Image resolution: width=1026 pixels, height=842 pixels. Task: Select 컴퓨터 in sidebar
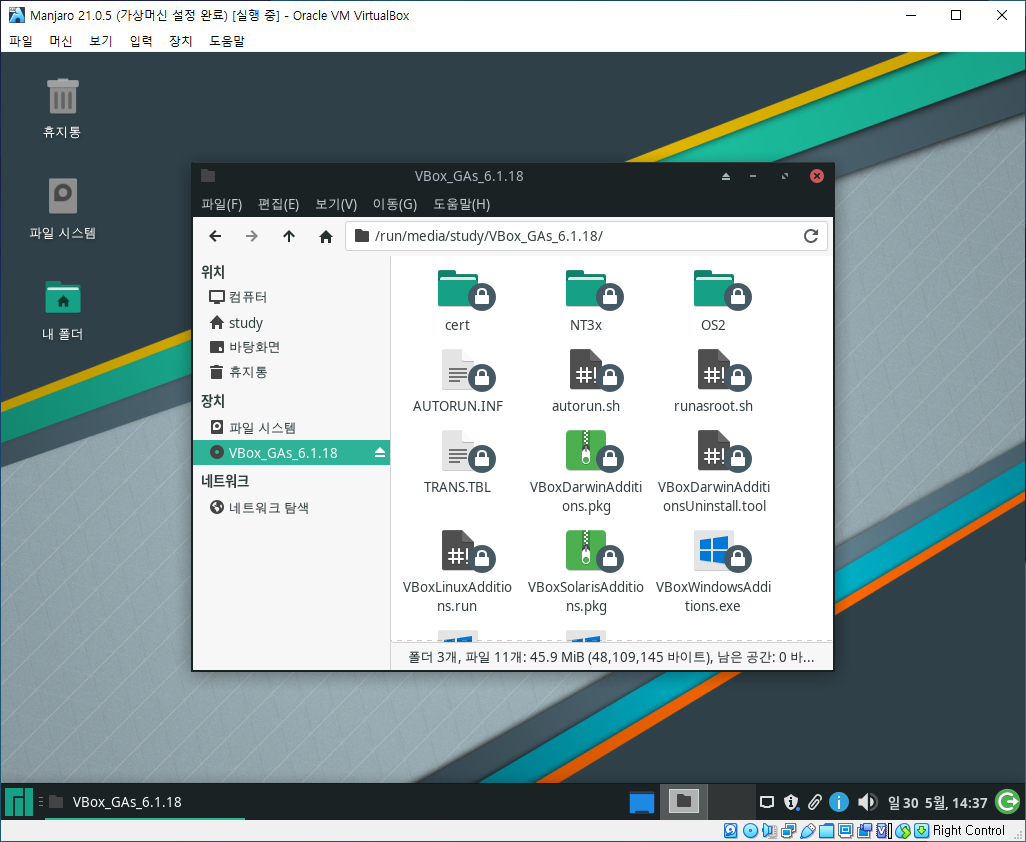point(291,297)
